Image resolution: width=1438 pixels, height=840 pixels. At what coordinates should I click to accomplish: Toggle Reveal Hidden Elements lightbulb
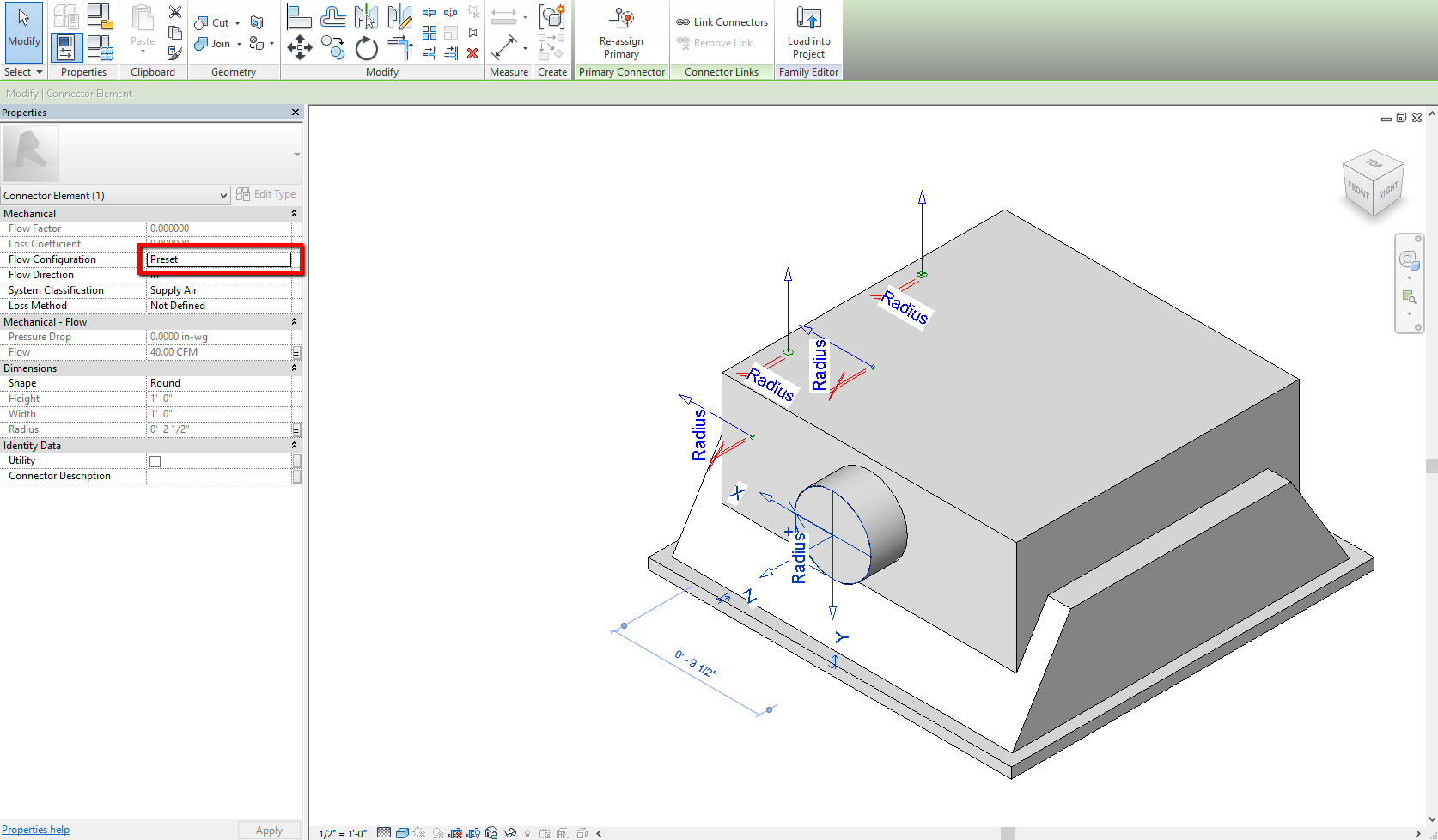click(527, 832)
